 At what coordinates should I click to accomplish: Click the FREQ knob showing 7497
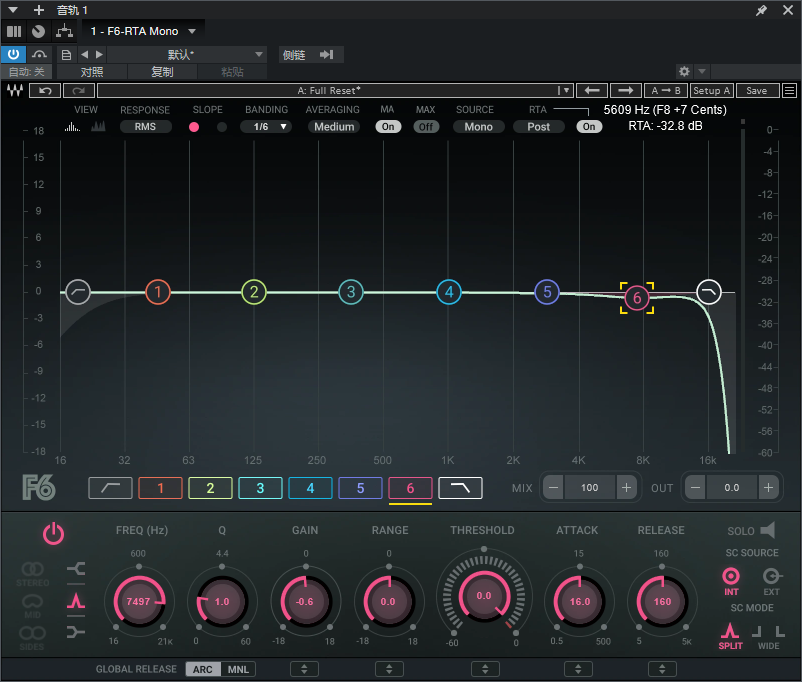click(x=139, y=601)
